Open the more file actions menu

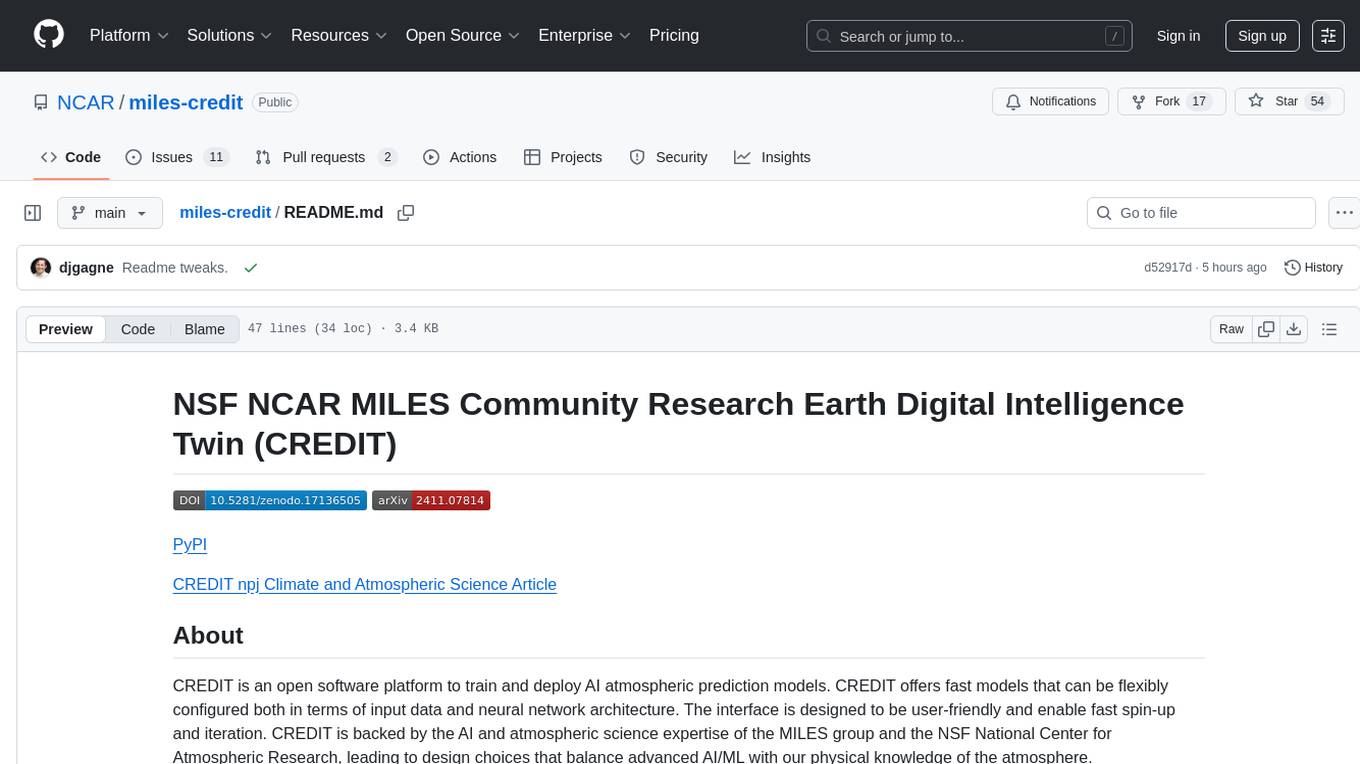click(x=1344, y=213)
